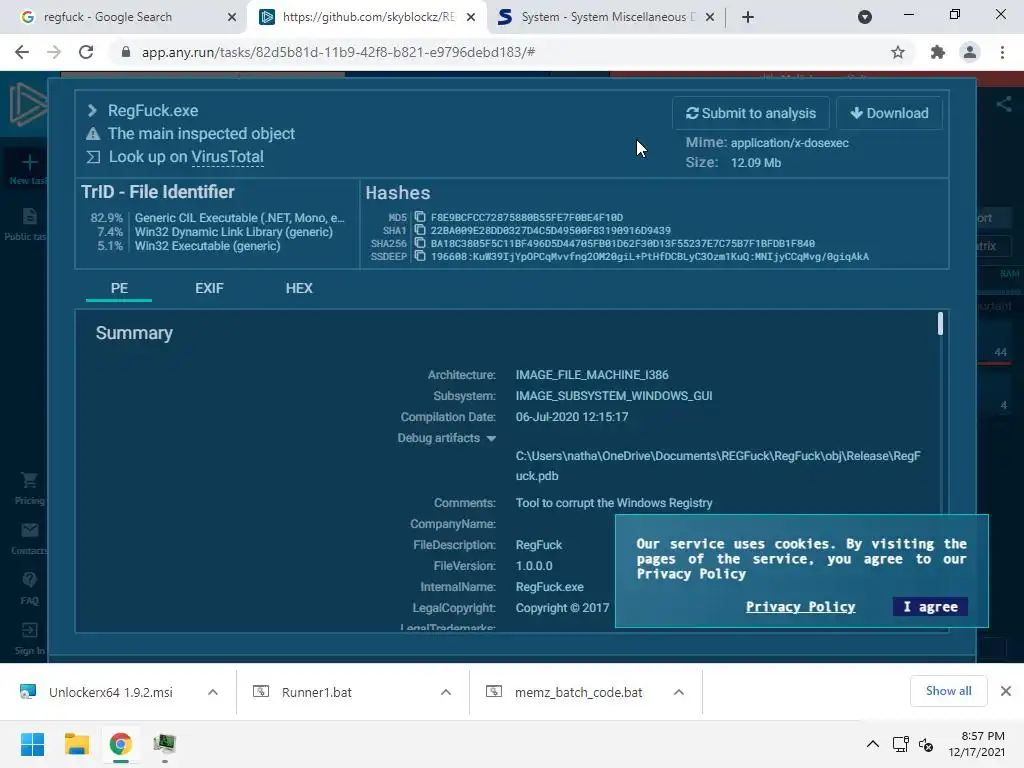Click the summary panel scrollbar

click(x=940, y=323)
